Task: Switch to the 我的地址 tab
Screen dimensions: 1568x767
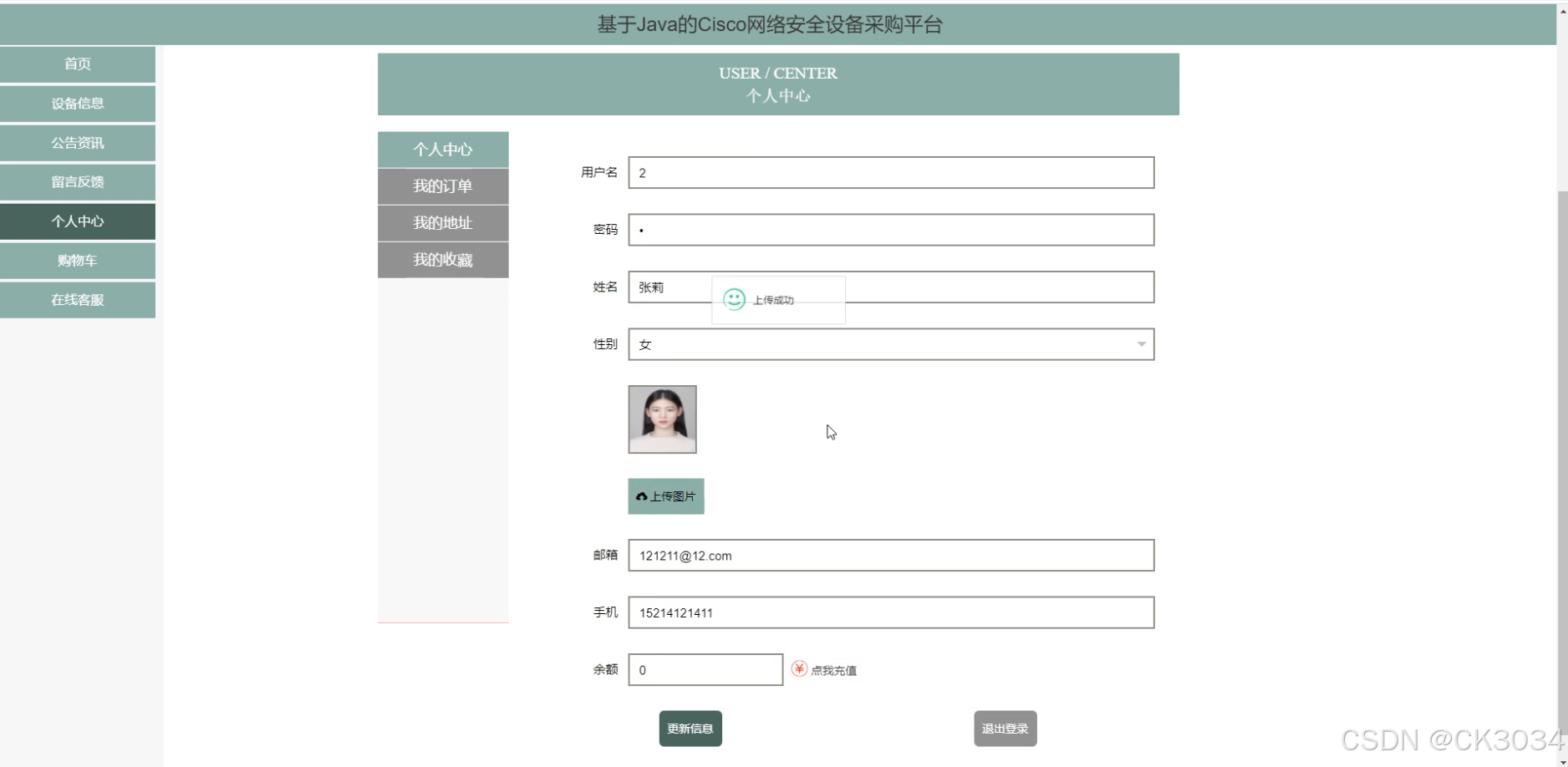Action: click(x=442, y=223)
